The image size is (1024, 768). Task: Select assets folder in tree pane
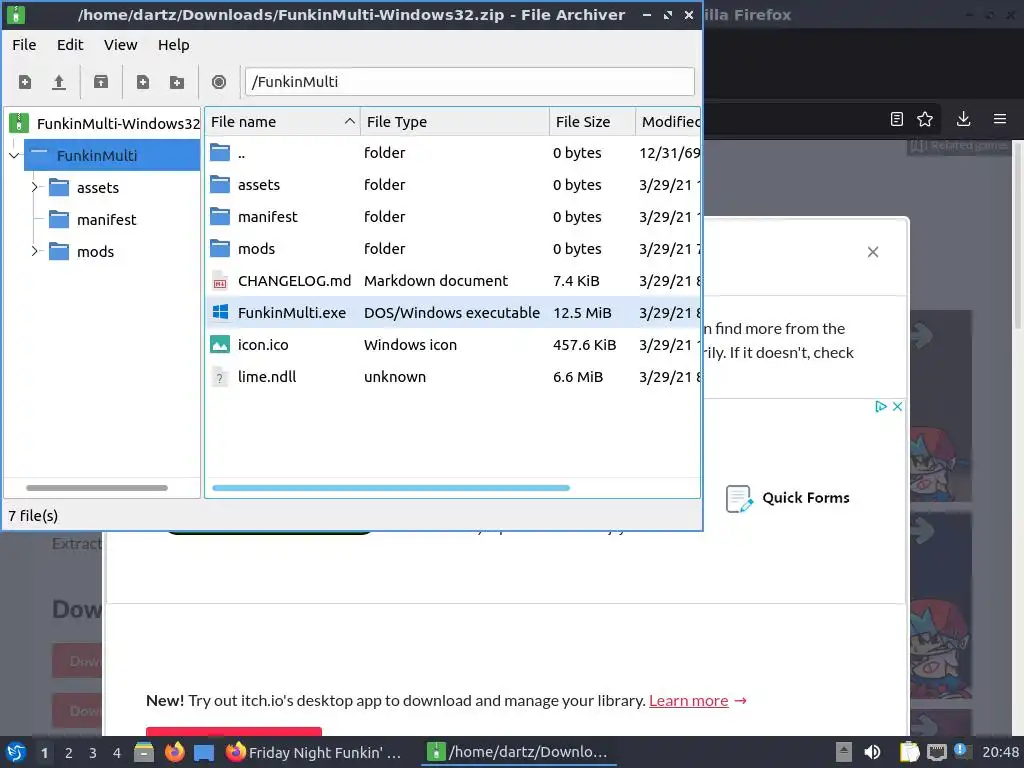[98, 188]
